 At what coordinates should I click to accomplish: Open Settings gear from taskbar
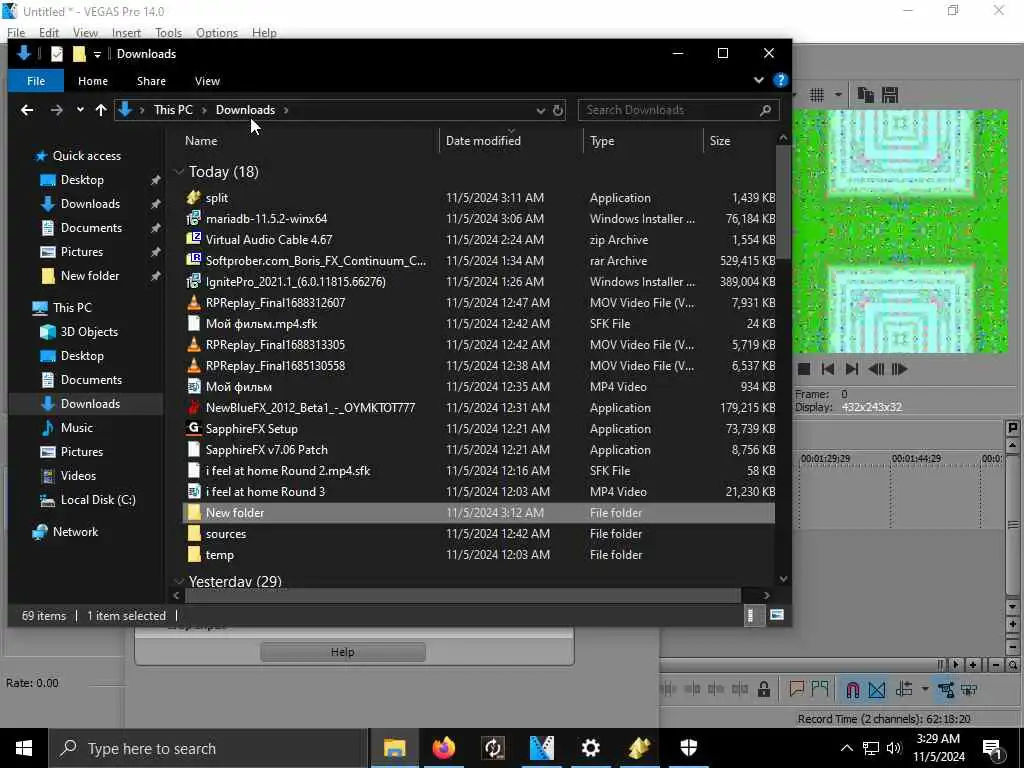click(590, 748)
